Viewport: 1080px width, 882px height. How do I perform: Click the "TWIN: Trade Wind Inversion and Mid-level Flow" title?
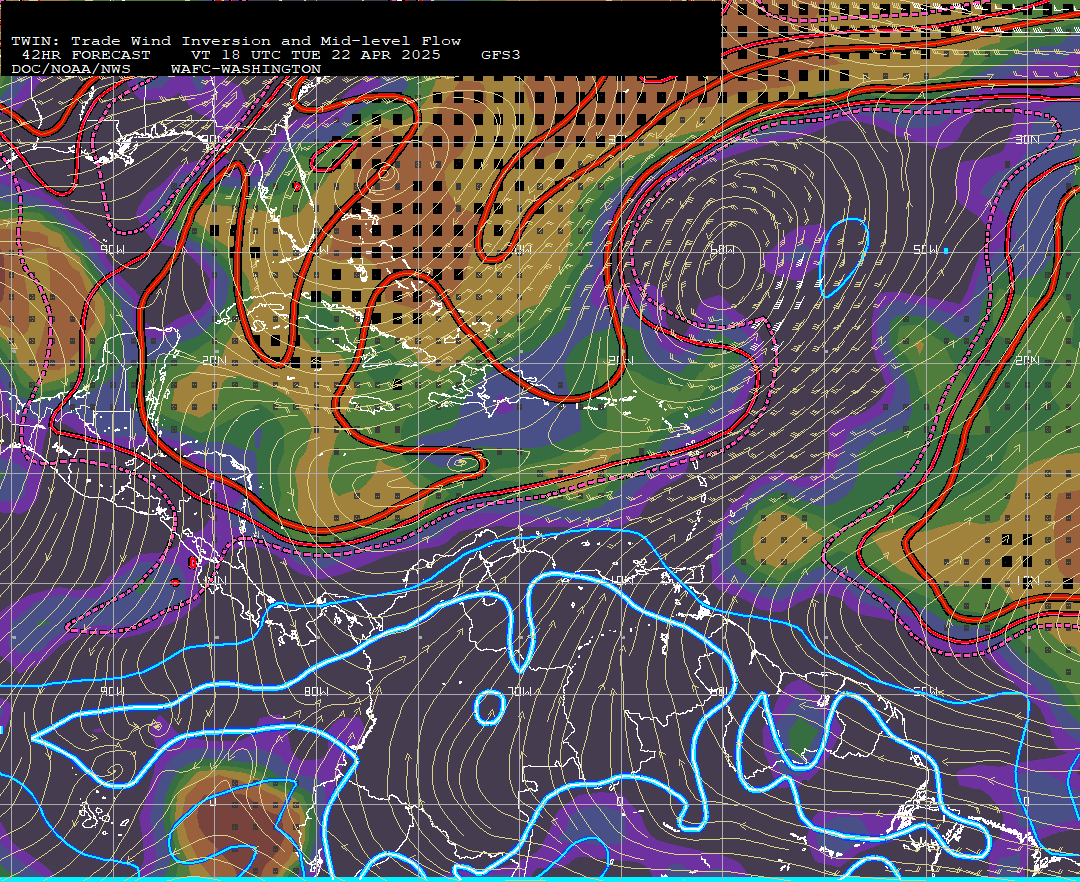click(236, 41)
